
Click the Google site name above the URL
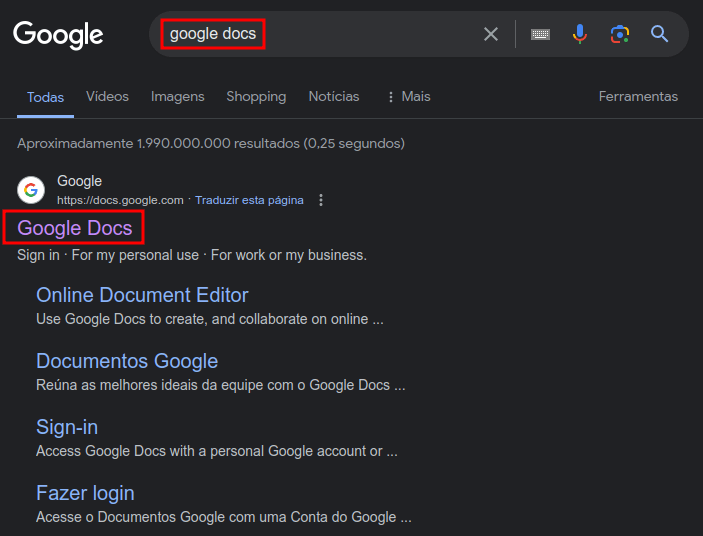(79, 181)
